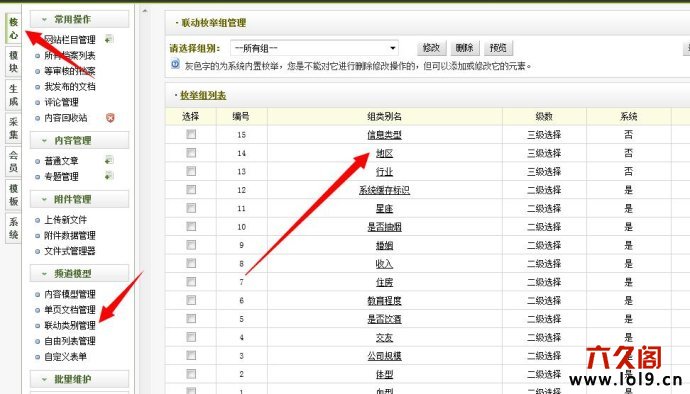The image size is (690, 394).
Task: Collapse the 附件管理 sidebar section
Action: coord(79,199)
